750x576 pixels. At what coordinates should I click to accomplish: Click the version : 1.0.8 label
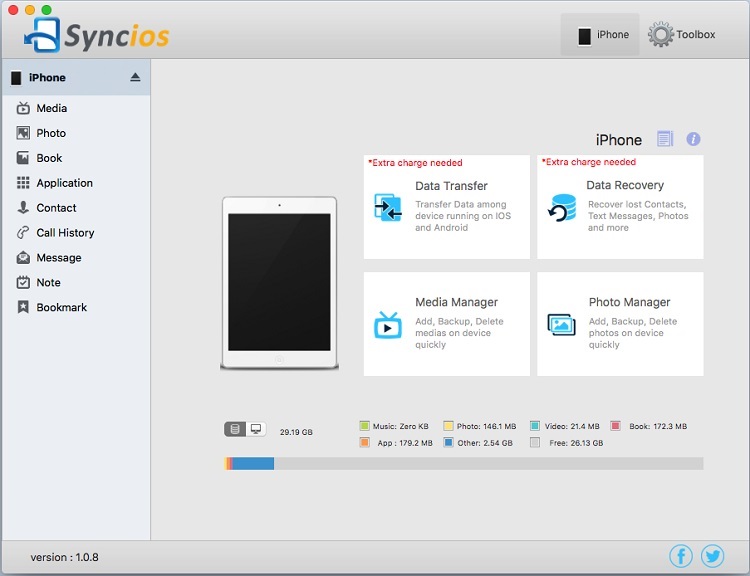[x=64, y=557]
